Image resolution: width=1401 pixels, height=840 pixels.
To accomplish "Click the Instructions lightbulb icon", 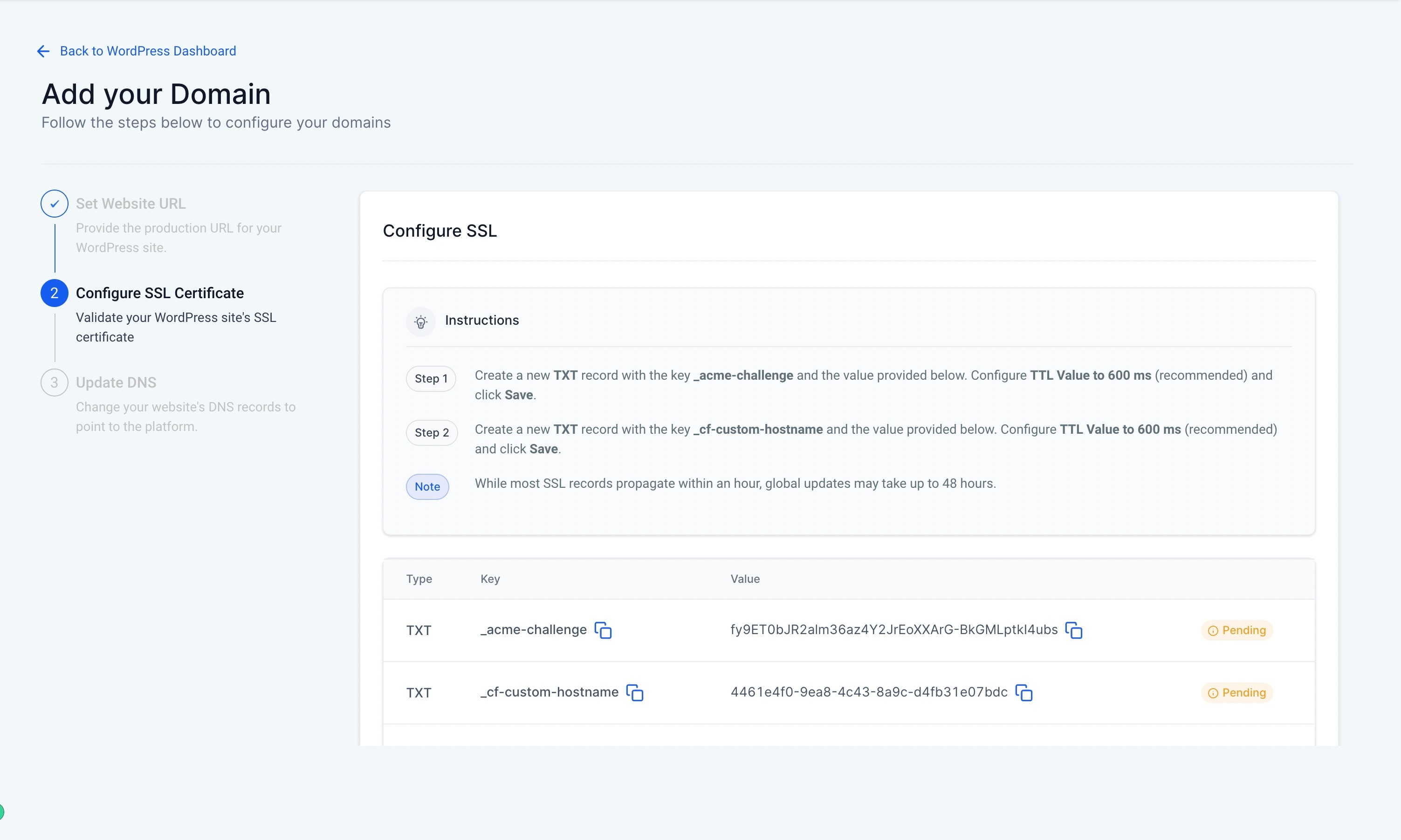I will [421, 321].
